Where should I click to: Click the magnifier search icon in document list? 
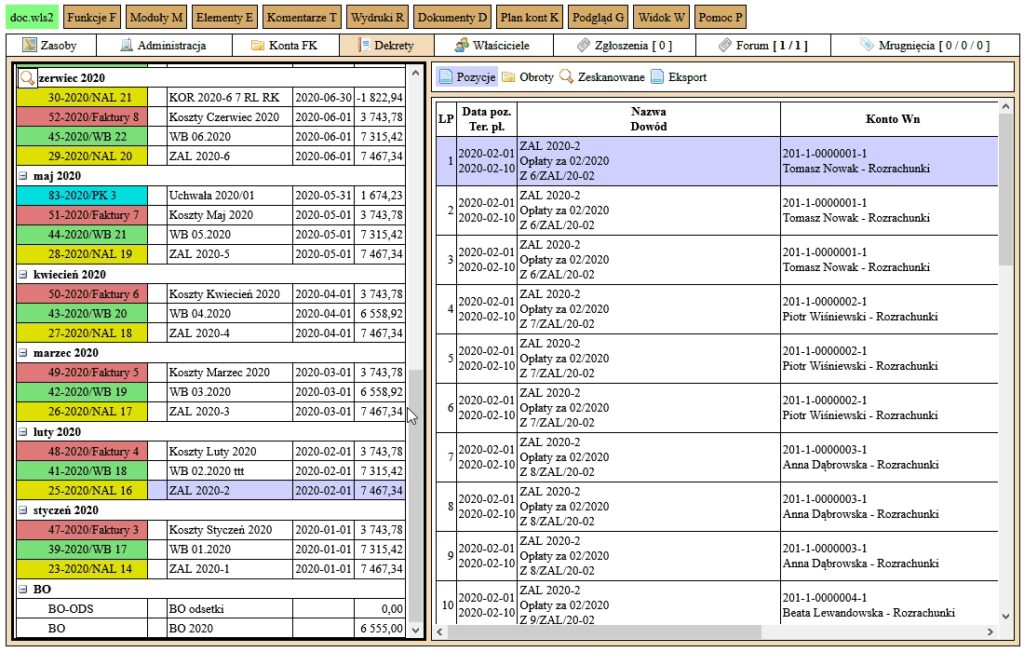(28, 78)
